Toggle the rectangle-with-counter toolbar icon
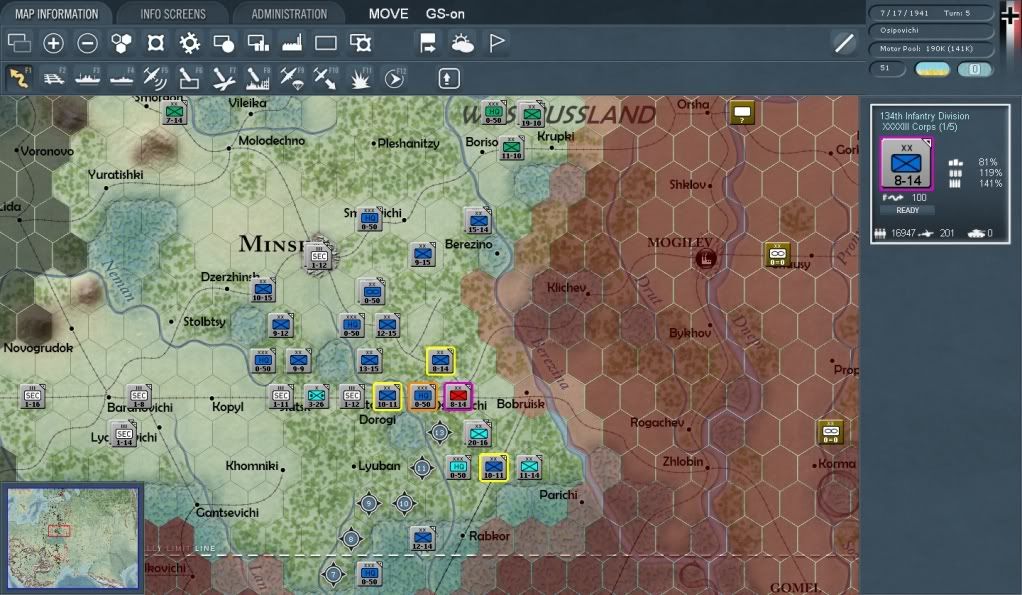 360,43
